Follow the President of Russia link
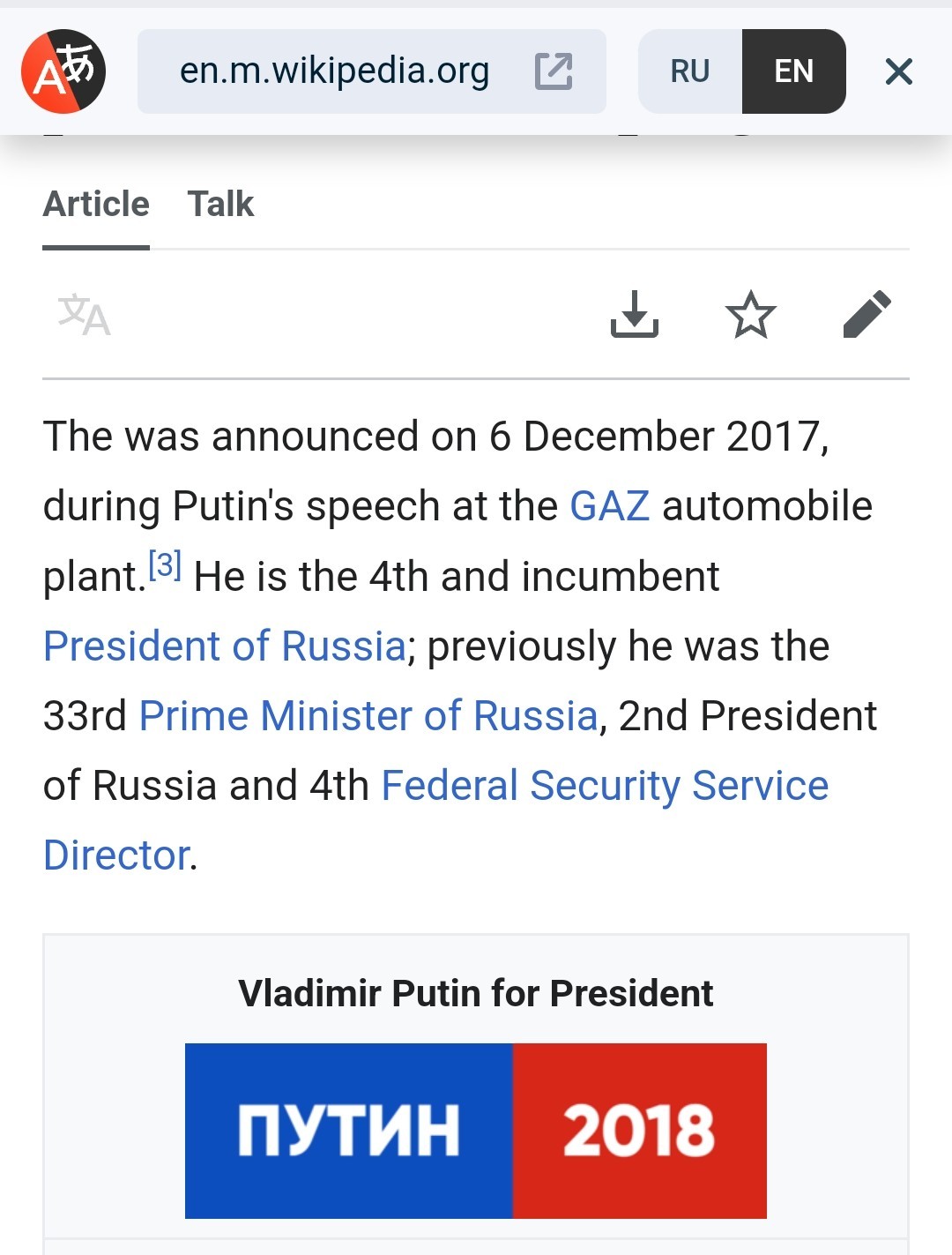Viewport: 952px width, 1255px height. pos(225,646)
